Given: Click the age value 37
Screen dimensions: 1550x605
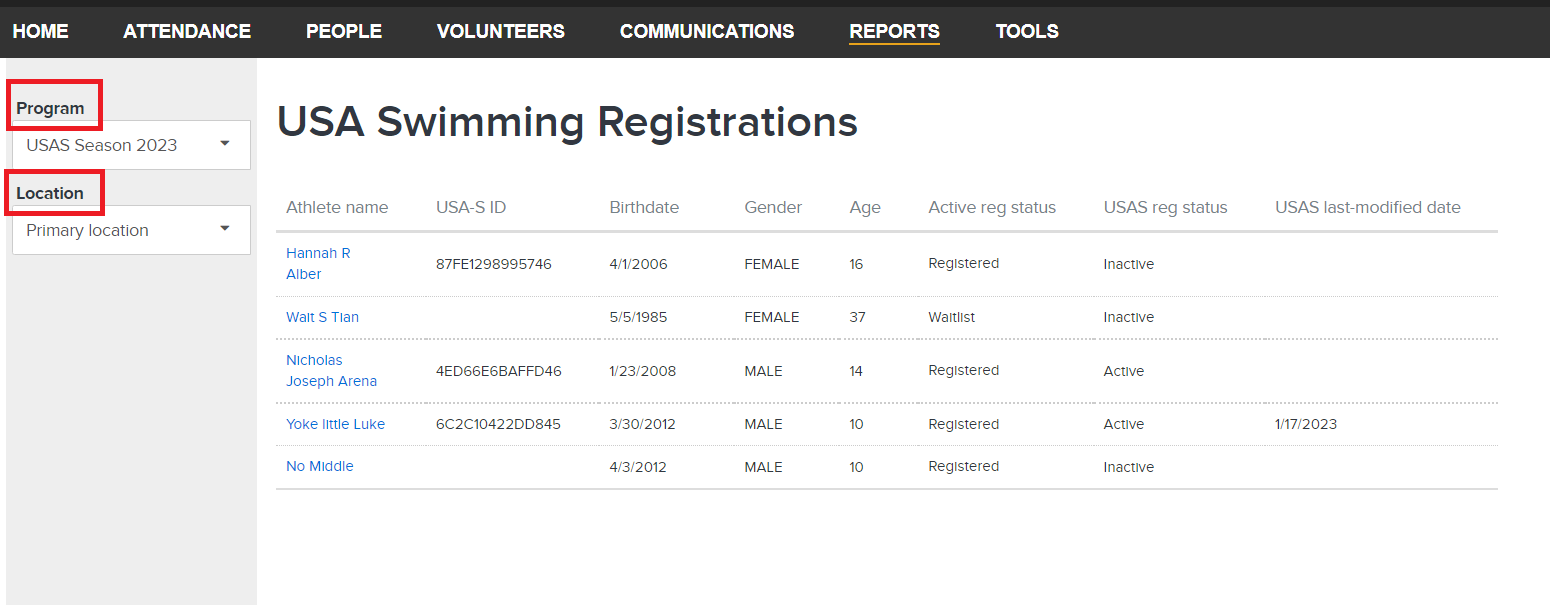Looking at the screenshot, I should point(857,317).
